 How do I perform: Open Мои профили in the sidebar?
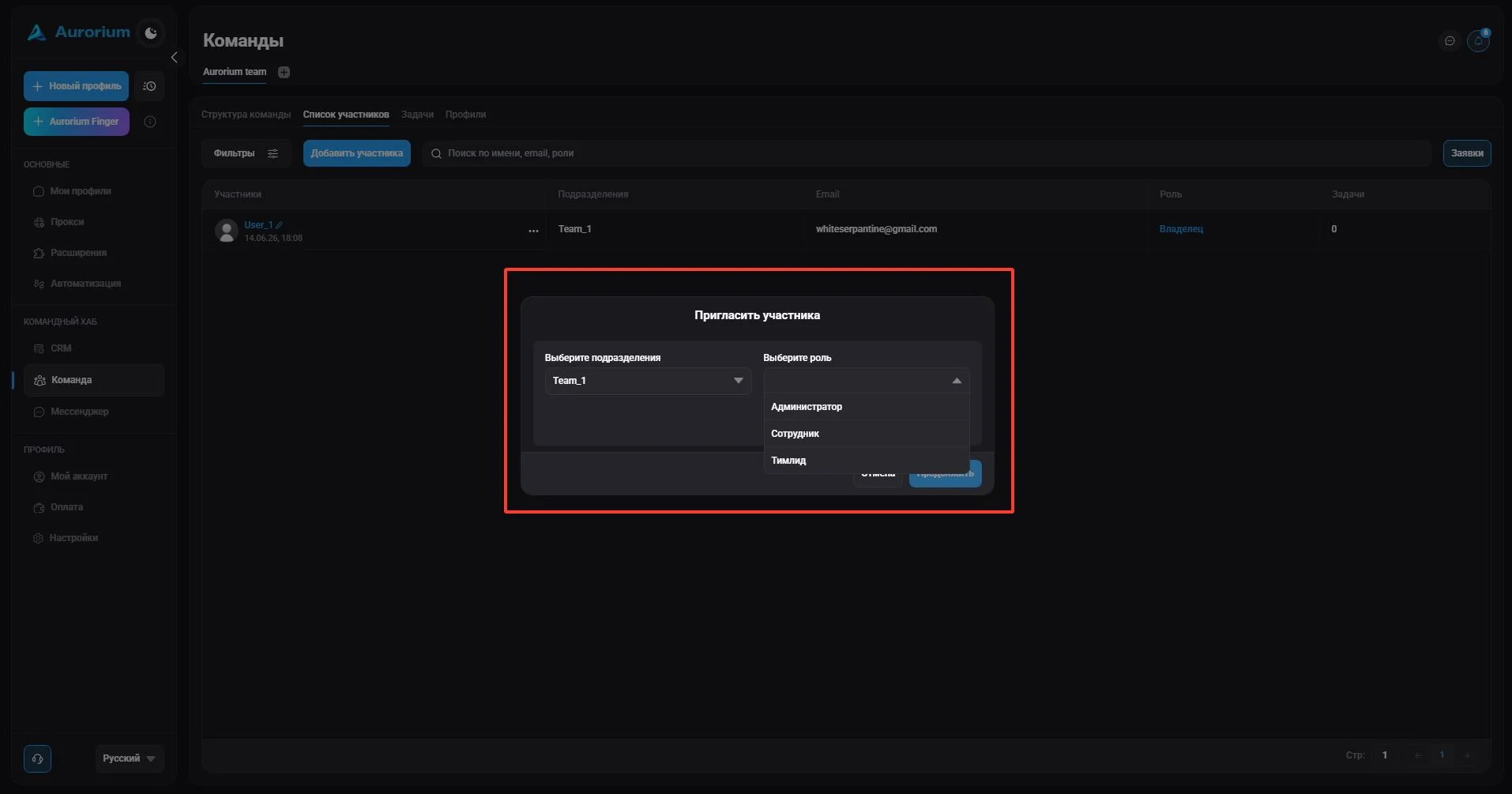(x=81, y=191)
